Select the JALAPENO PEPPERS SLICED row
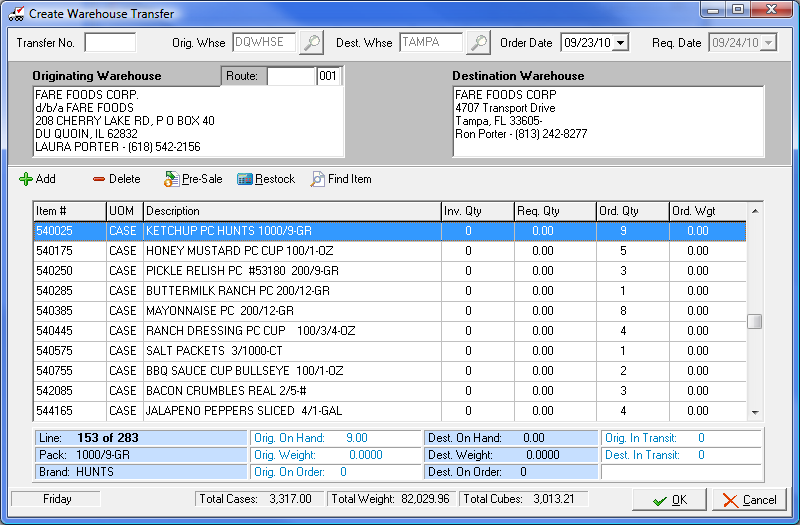Viewport: 800px width, 525px height. pos(390,411)
